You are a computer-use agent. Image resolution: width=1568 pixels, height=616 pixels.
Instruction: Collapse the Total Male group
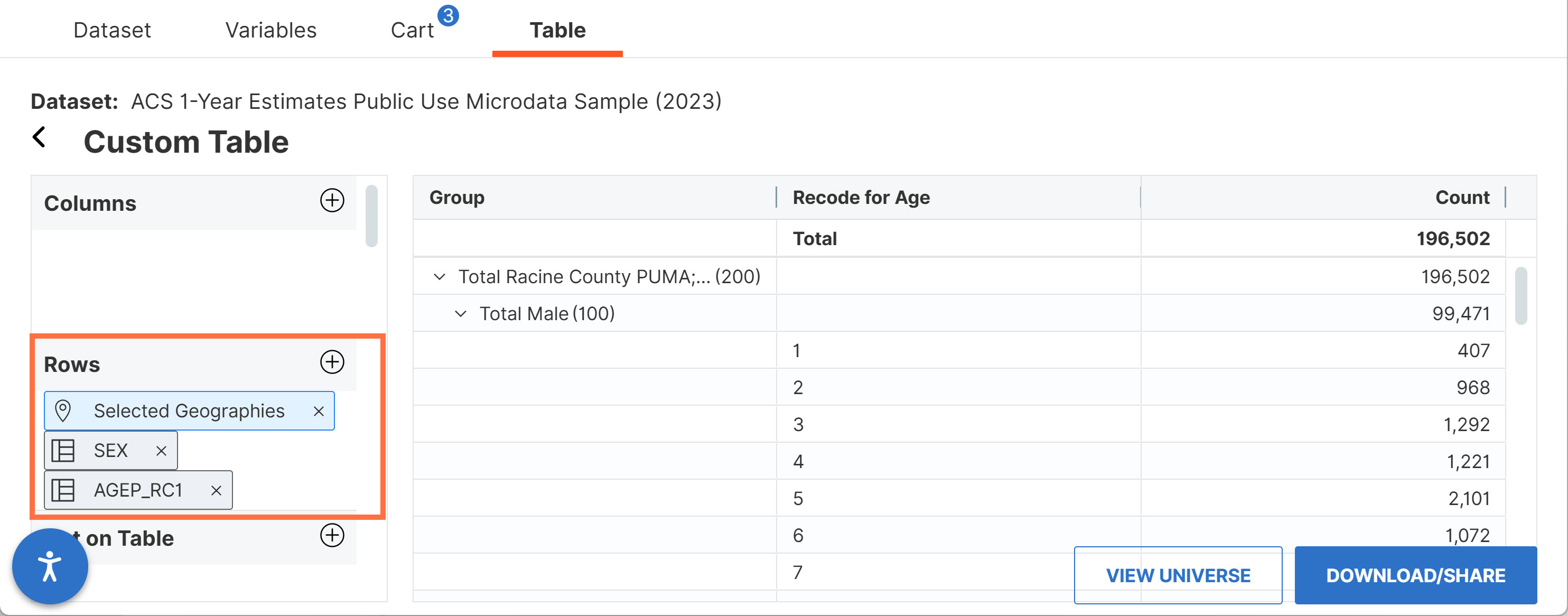pyautogui.click(x=461, y=314)
